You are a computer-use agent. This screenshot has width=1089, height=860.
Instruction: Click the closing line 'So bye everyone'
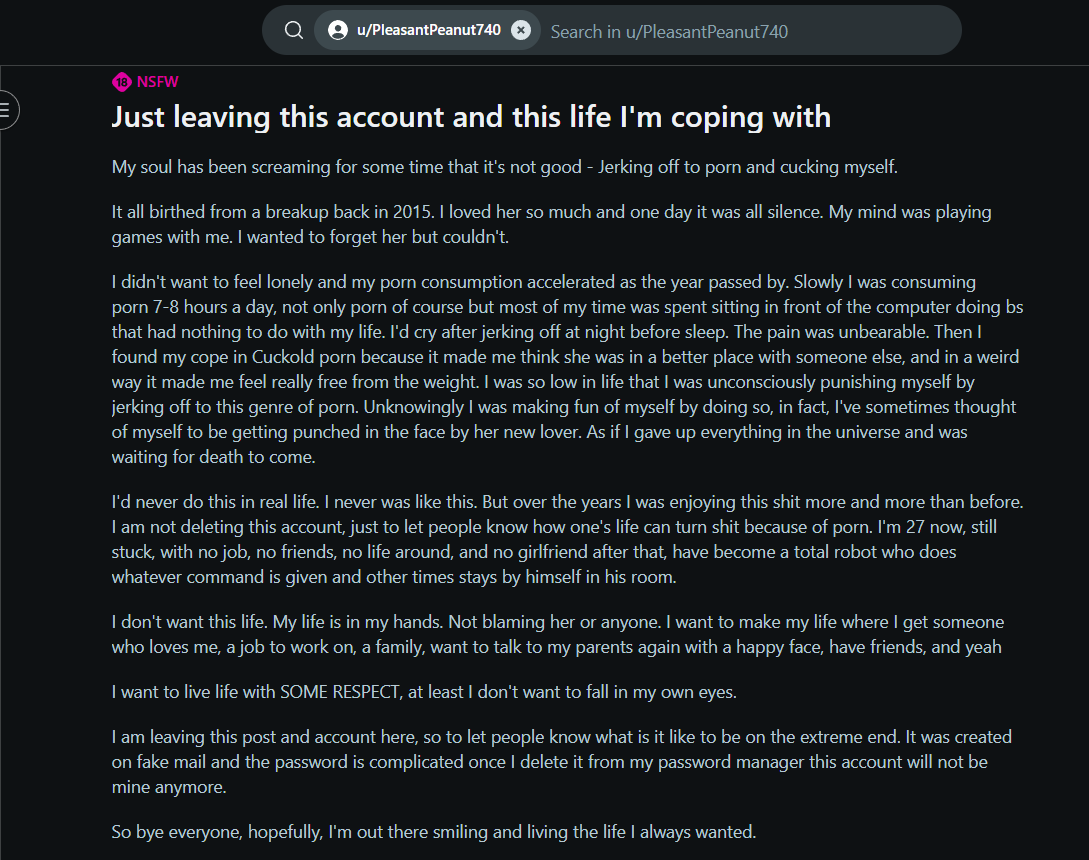(434, 832)
